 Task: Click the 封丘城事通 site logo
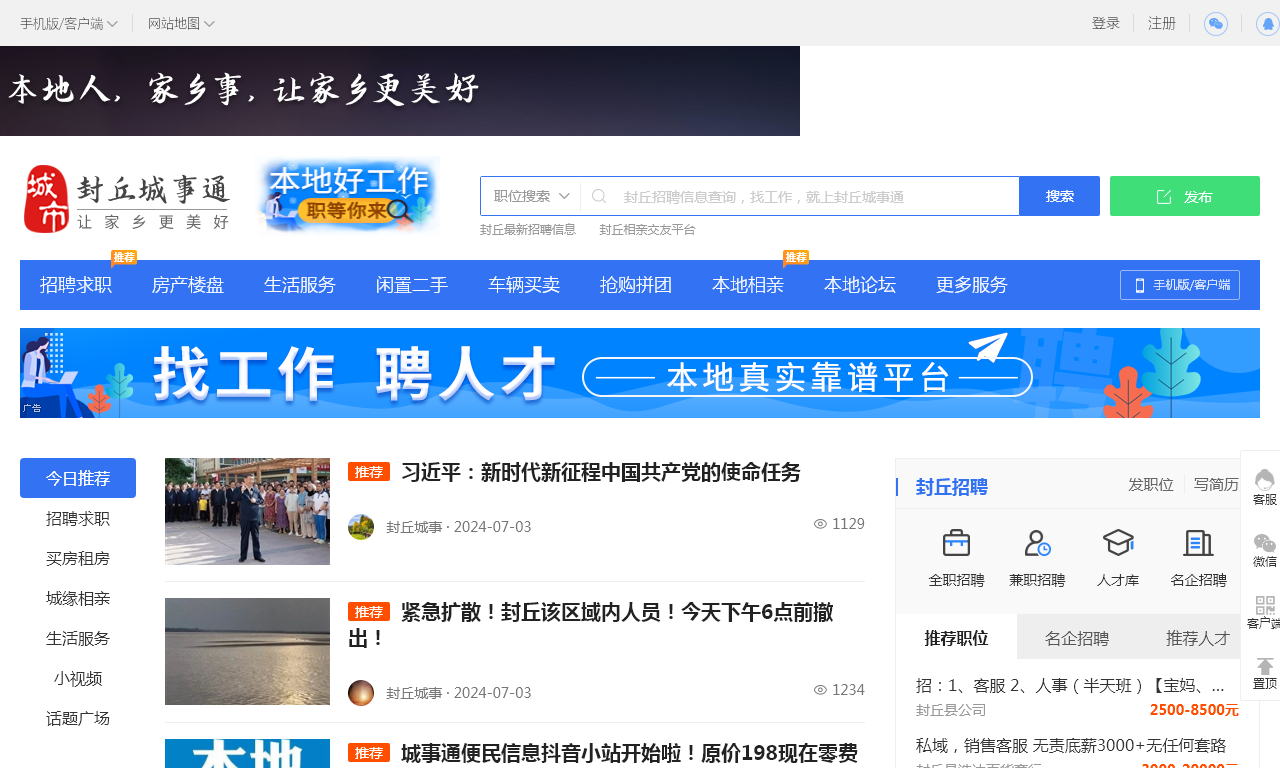pos(126,199)
